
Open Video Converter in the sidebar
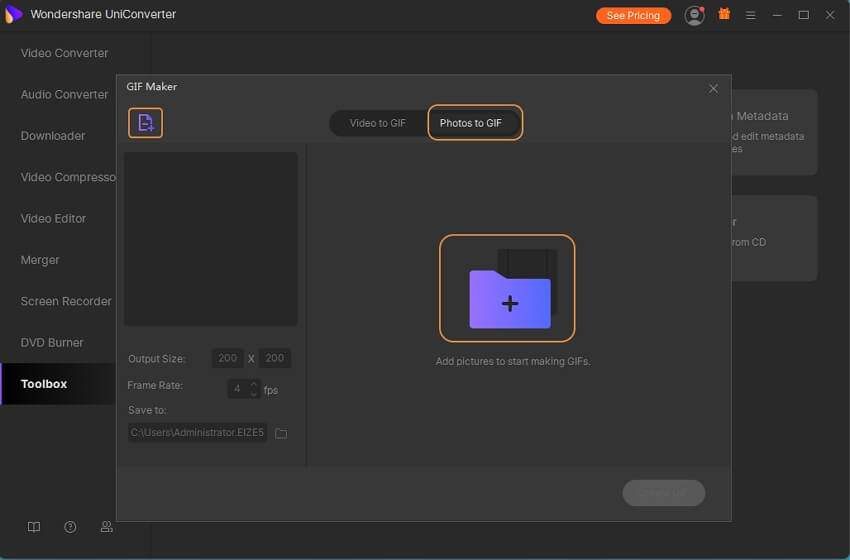pyautogui.click(x=64, y=53)
